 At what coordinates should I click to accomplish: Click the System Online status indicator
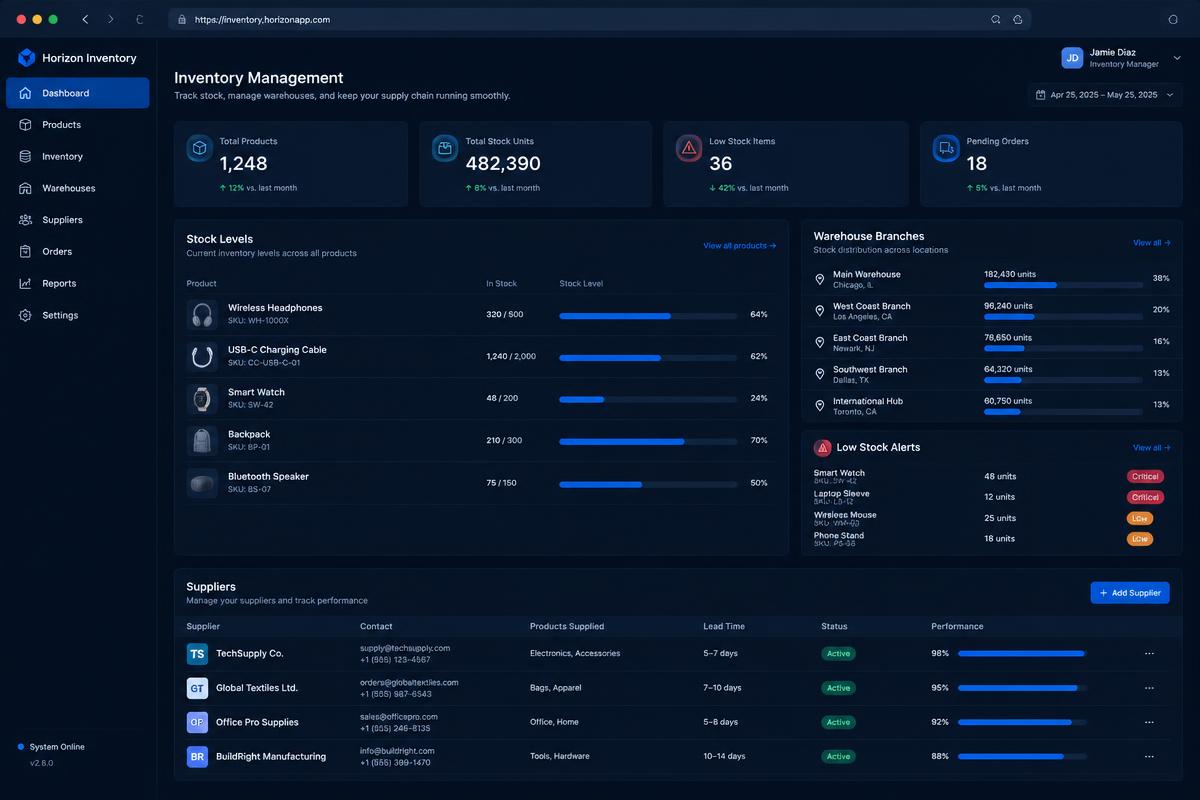coord(51,747)
